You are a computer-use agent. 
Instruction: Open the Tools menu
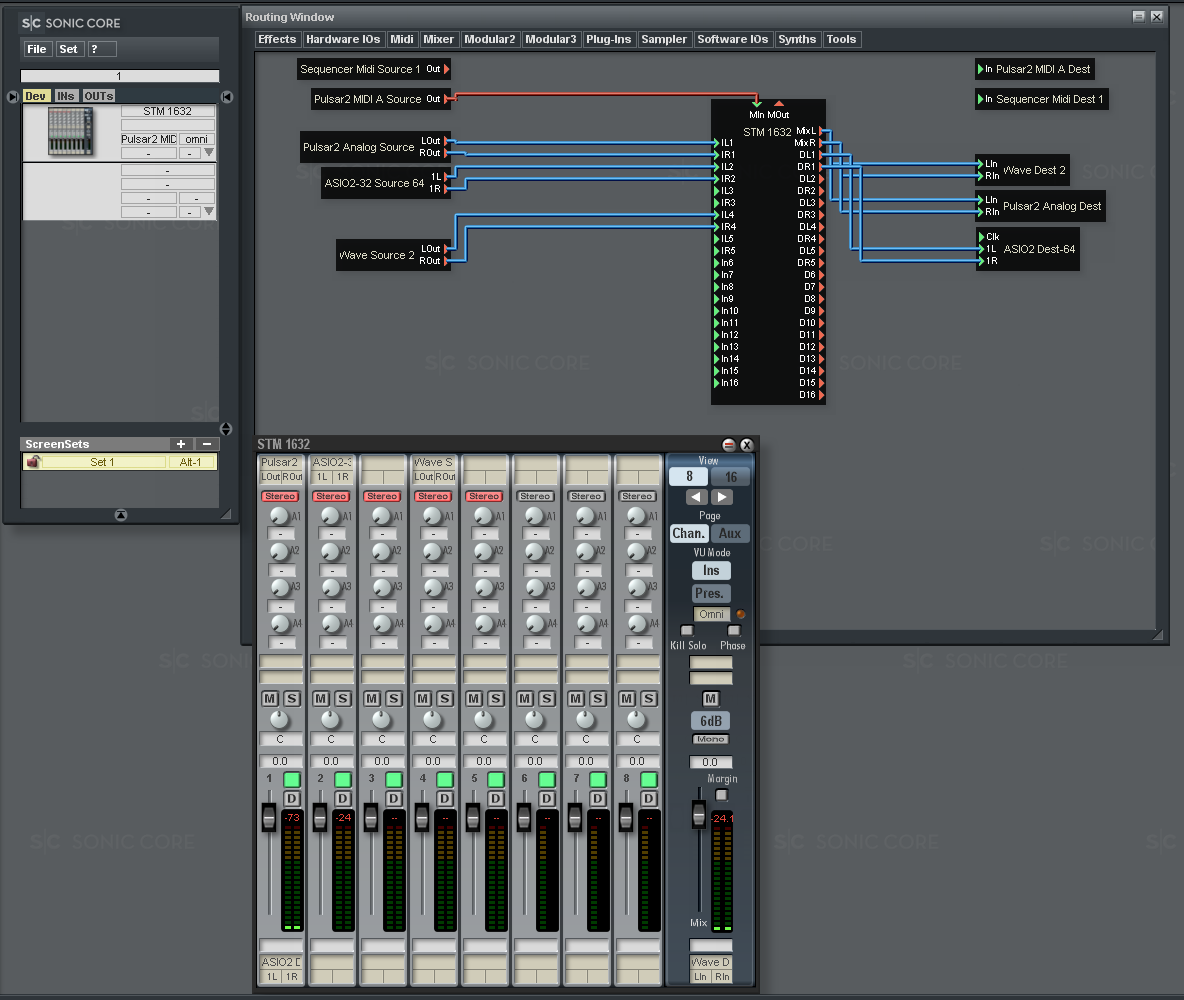tap(841, 39)
